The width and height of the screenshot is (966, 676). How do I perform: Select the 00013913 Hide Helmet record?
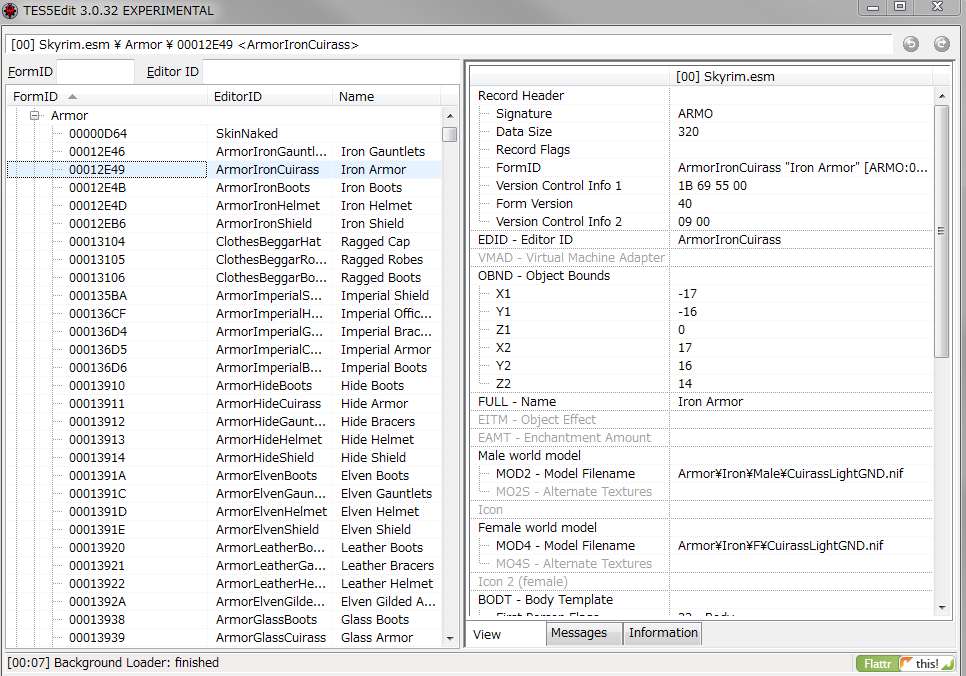click(x=224, y=439)
